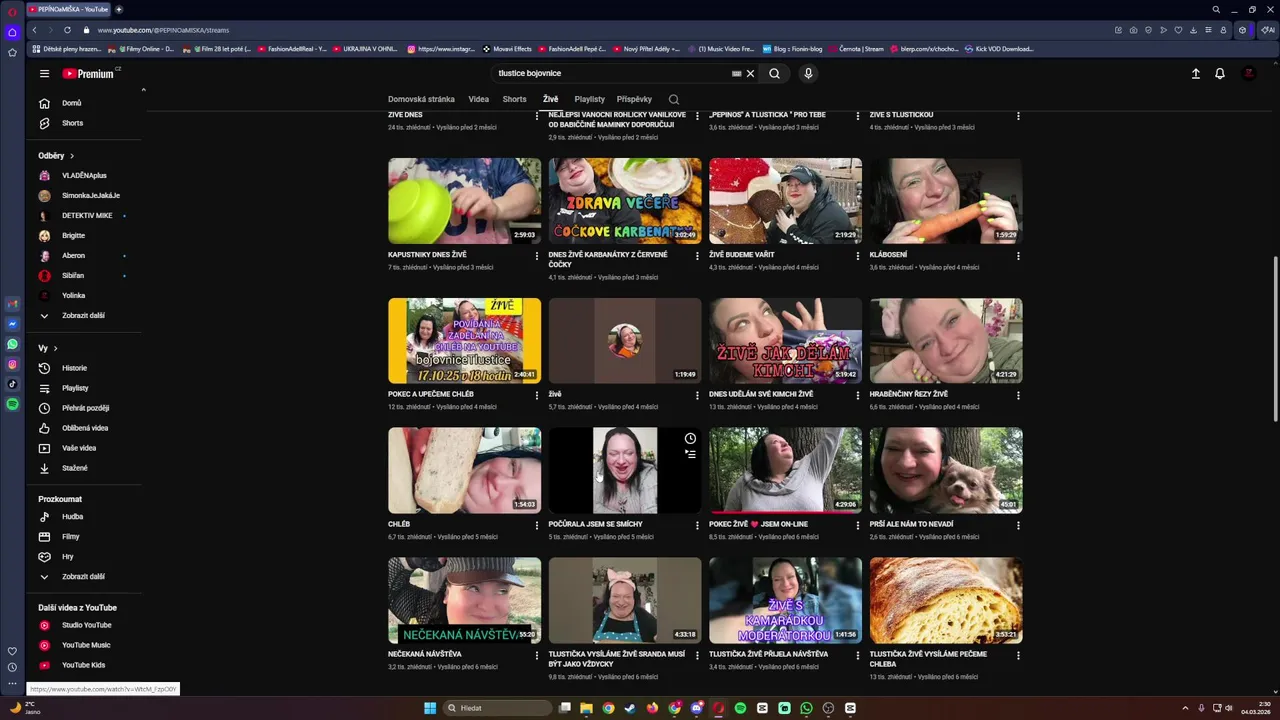The width and height of the screenshot is (1280, 720).
Task: Open options menu for CHLÉB video
Action: click(537, 525)
